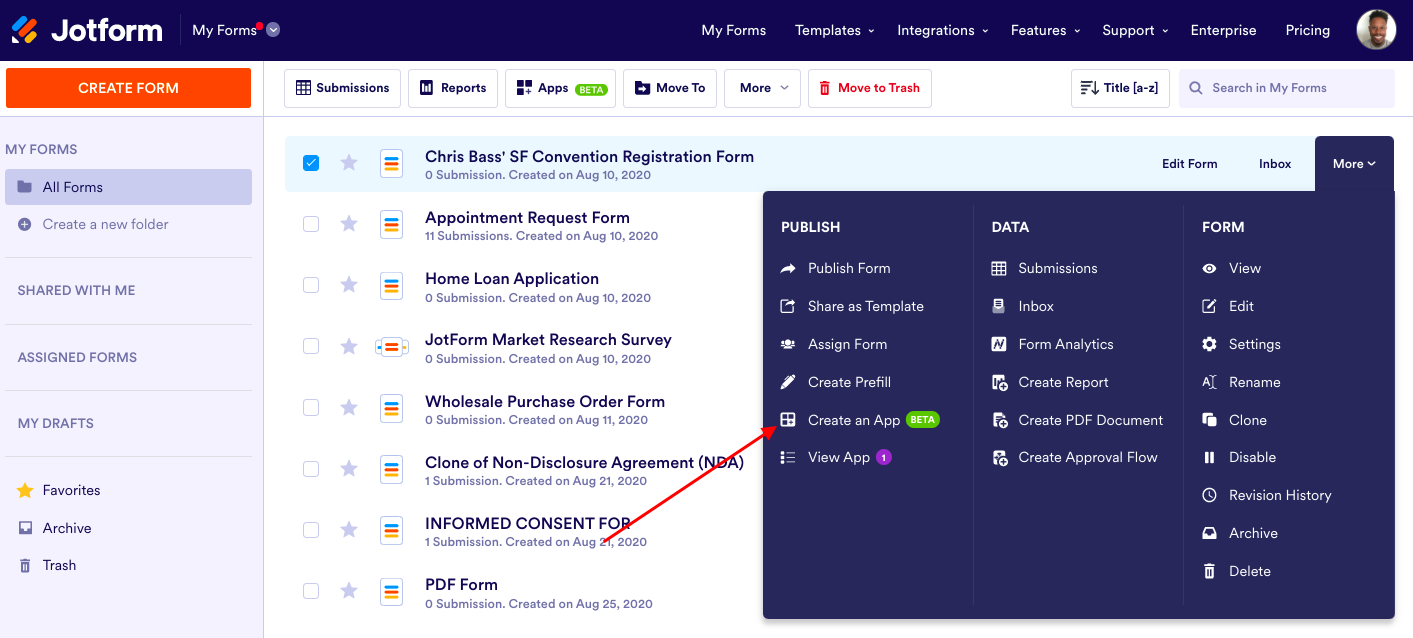This screenshot has height=638, width=1413.
Task: Choose Clone from the Form menu
Action: click(x=1247, y=420)
